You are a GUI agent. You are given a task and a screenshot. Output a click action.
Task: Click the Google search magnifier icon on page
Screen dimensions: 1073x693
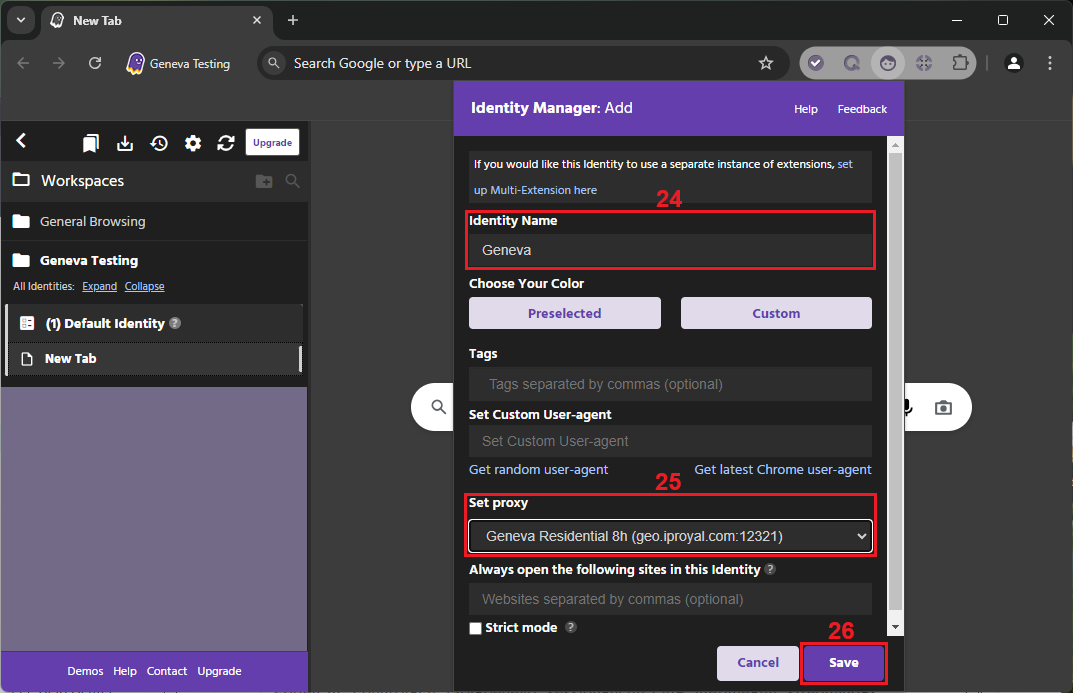click(x=439, y=407)
